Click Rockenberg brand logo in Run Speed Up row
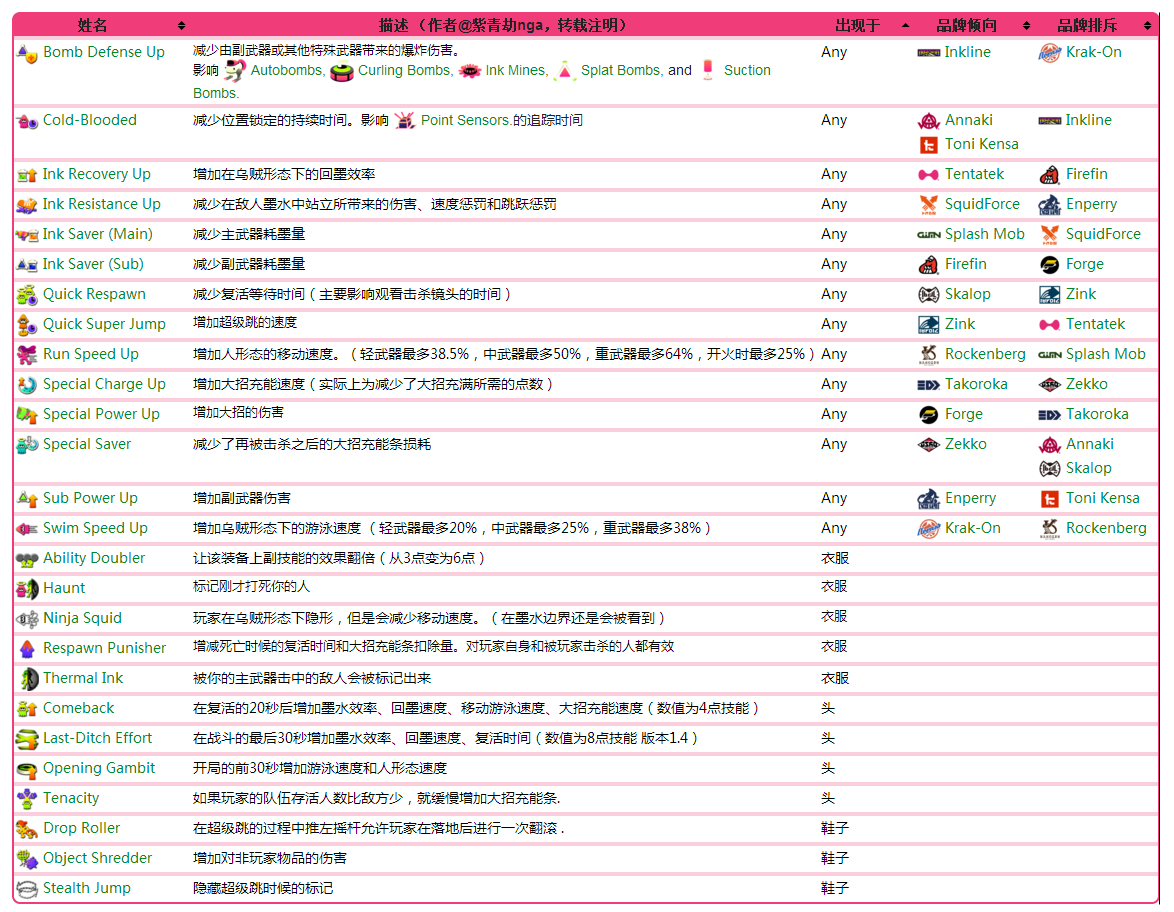Viewport: 1174px width, 912px height. point(928,355)
